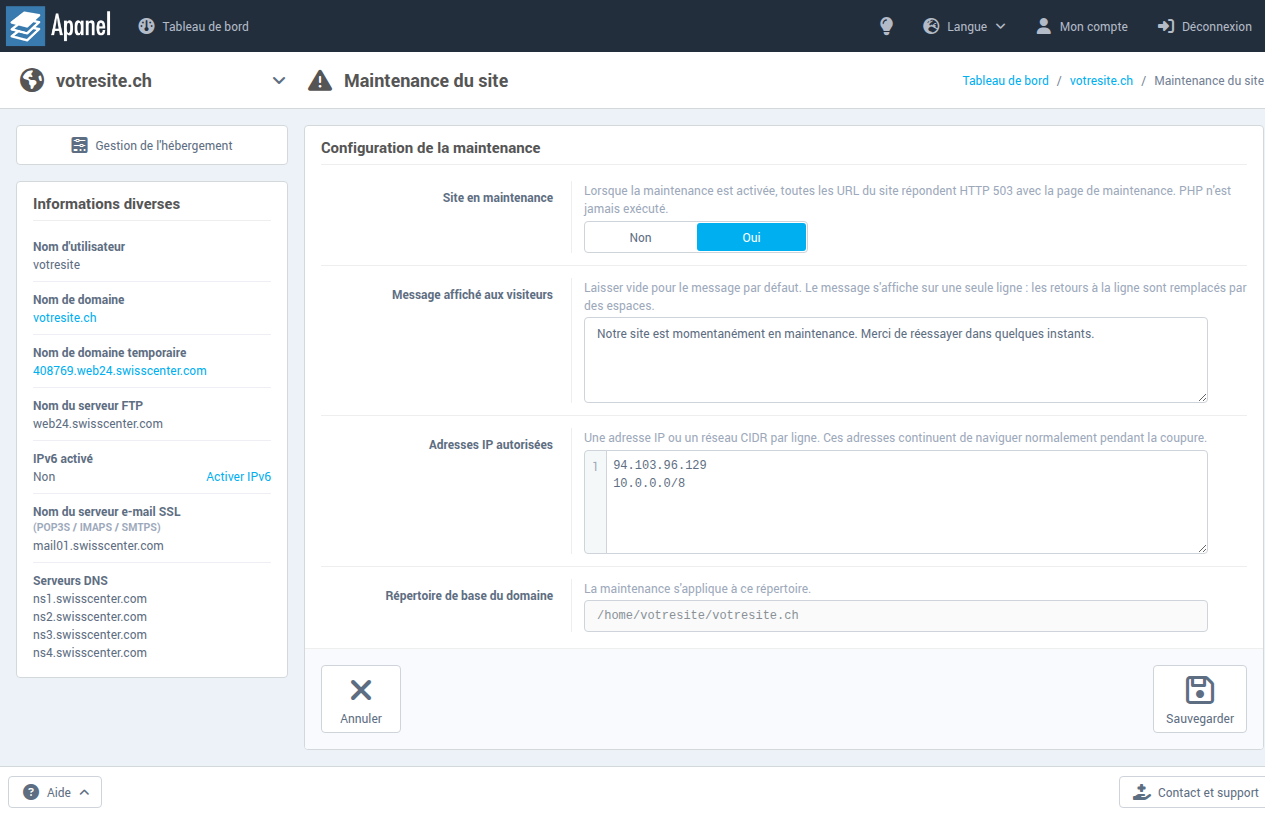Click the support hand icon
Viewport: 1265px width, 816px height.
click(1141, 792)
